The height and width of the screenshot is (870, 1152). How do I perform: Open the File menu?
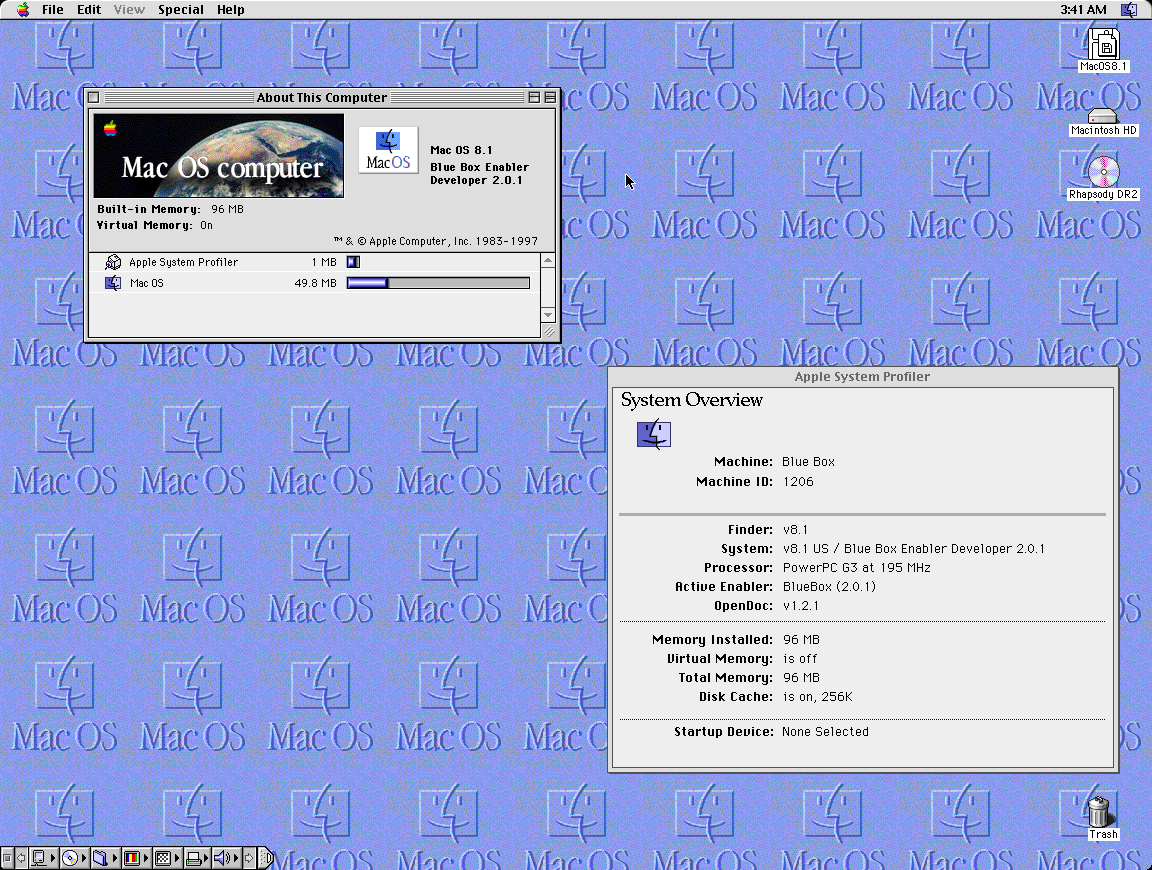[52, 10]
